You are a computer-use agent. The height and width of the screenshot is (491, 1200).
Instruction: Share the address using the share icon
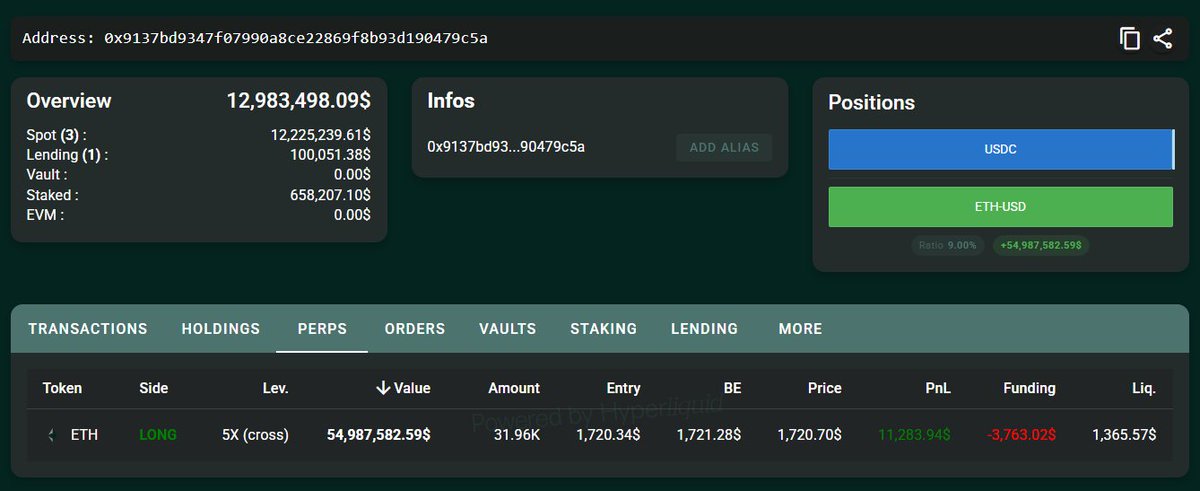tap(1162, 39)
